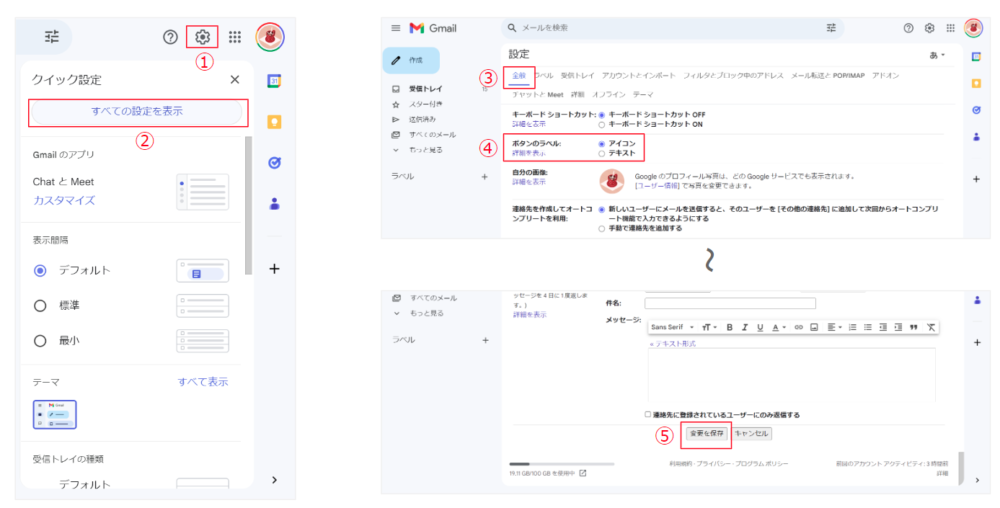Open the align dropdown in message toolbar
The image size is (1000, 508).
(834, 327)
